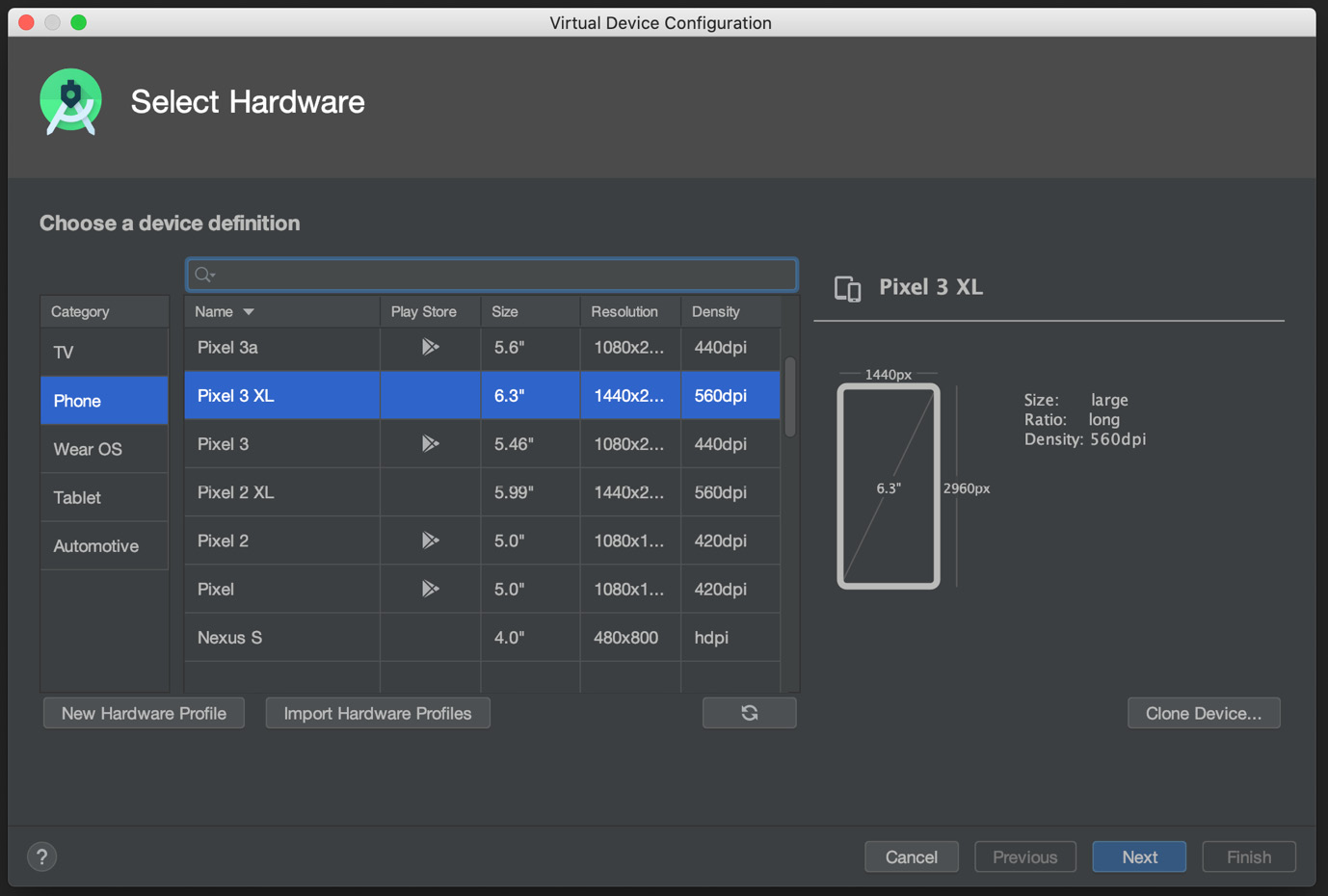Click the 4.0" size cell

click(530, 637)
